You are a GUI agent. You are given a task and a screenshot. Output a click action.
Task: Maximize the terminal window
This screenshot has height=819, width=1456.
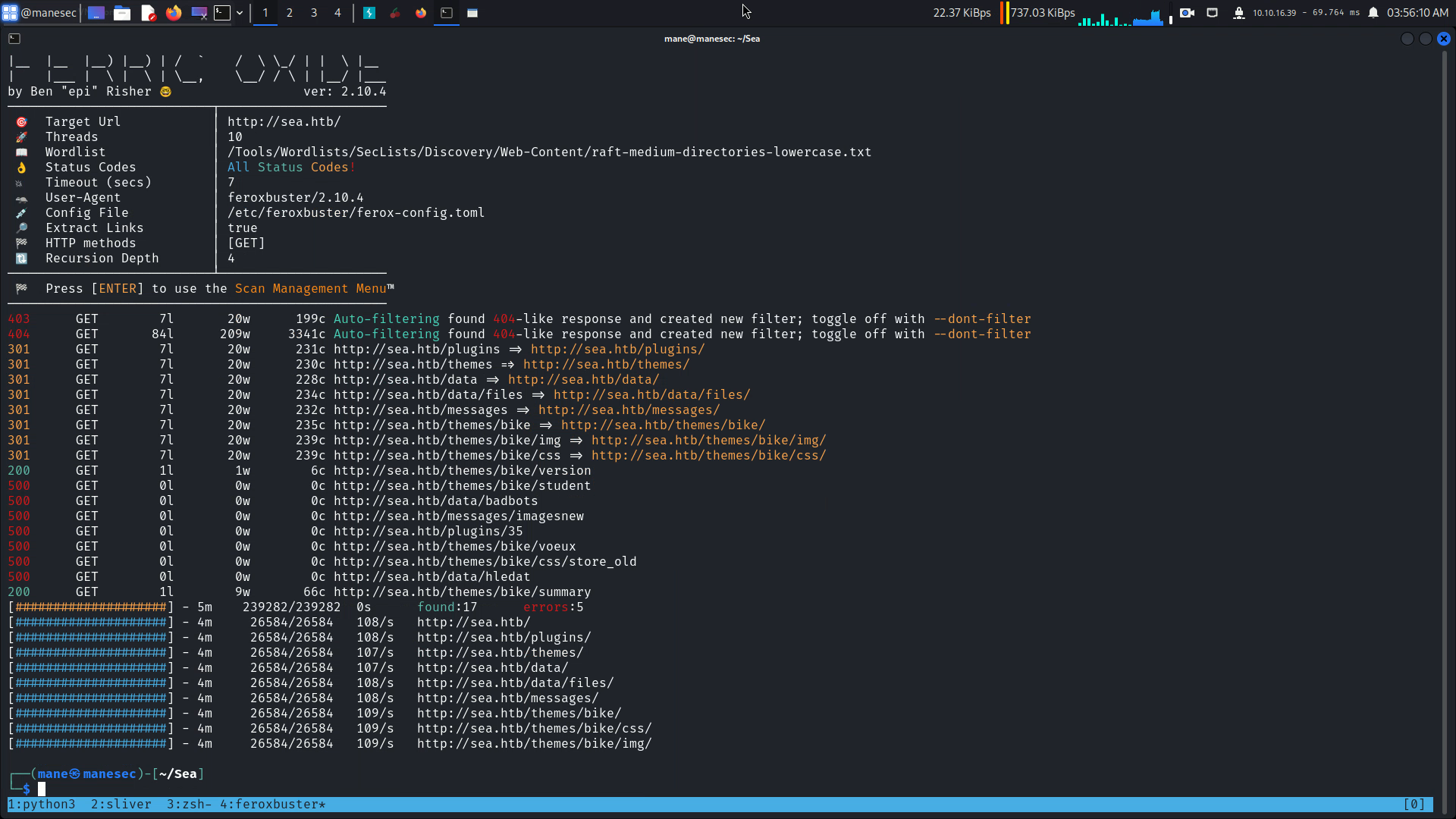point(1426,39)
